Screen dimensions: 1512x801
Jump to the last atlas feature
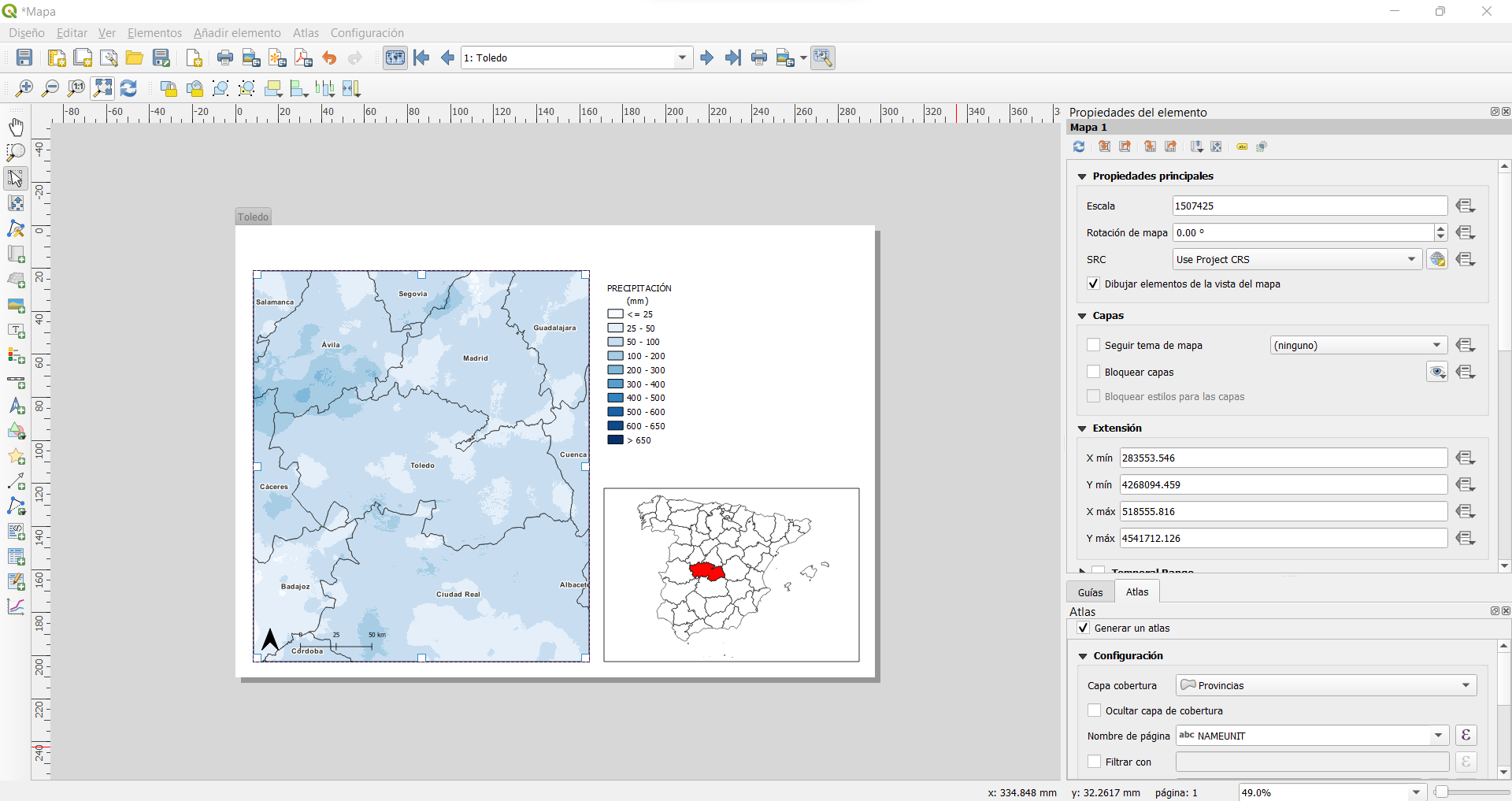733,57
